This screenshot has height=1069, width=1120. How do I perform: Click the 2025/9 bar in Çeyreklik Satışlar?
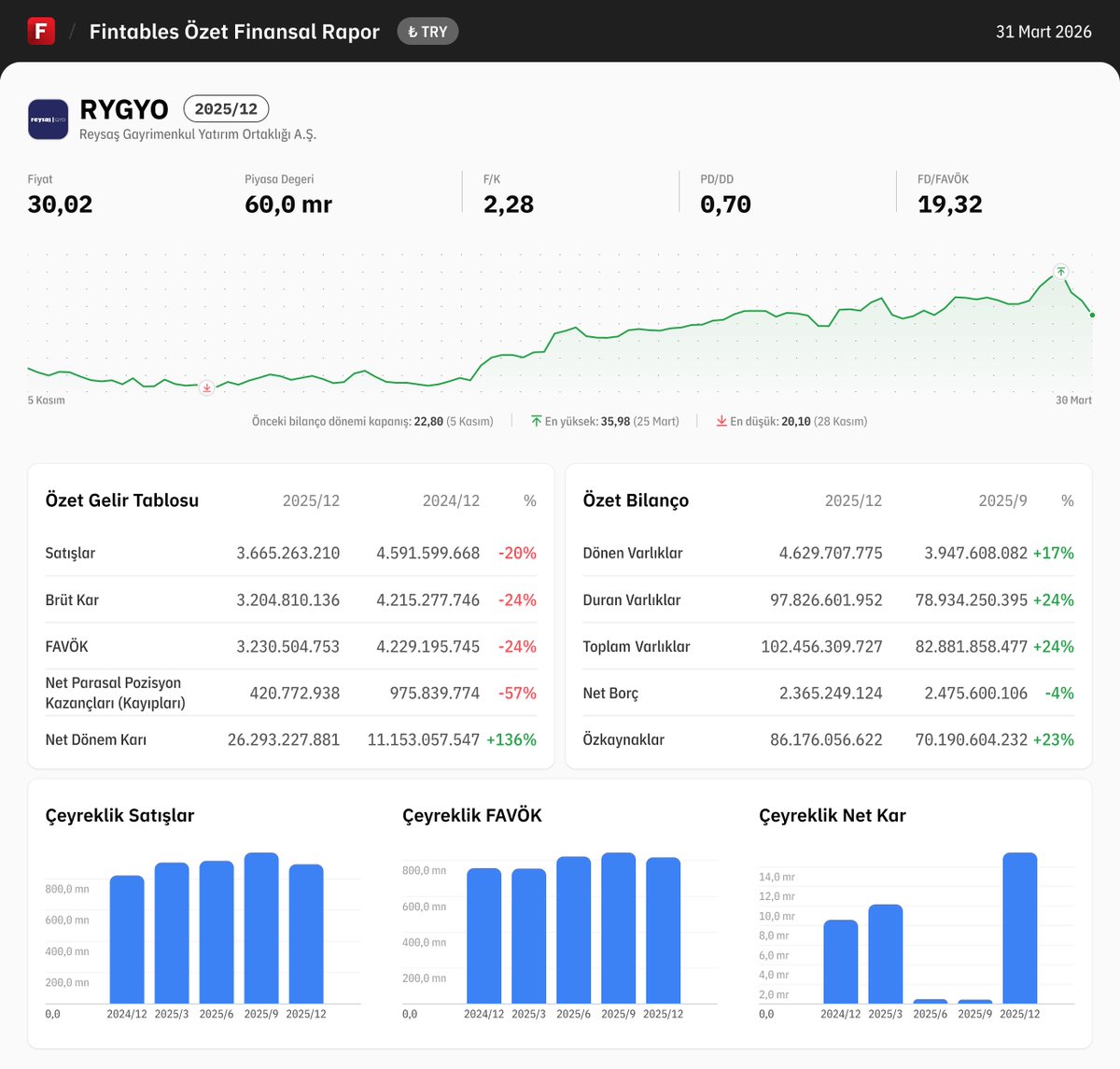pyautogui.click(x=261, y=928)
